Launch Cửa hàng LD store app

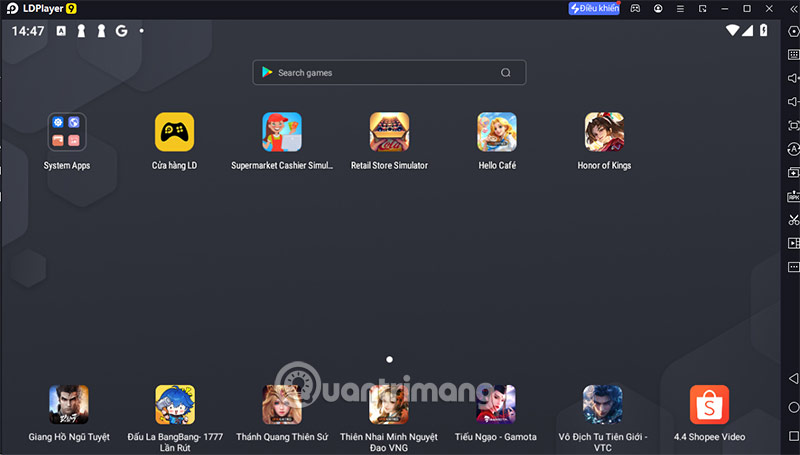pyautogui.click(x=174, y=132)
